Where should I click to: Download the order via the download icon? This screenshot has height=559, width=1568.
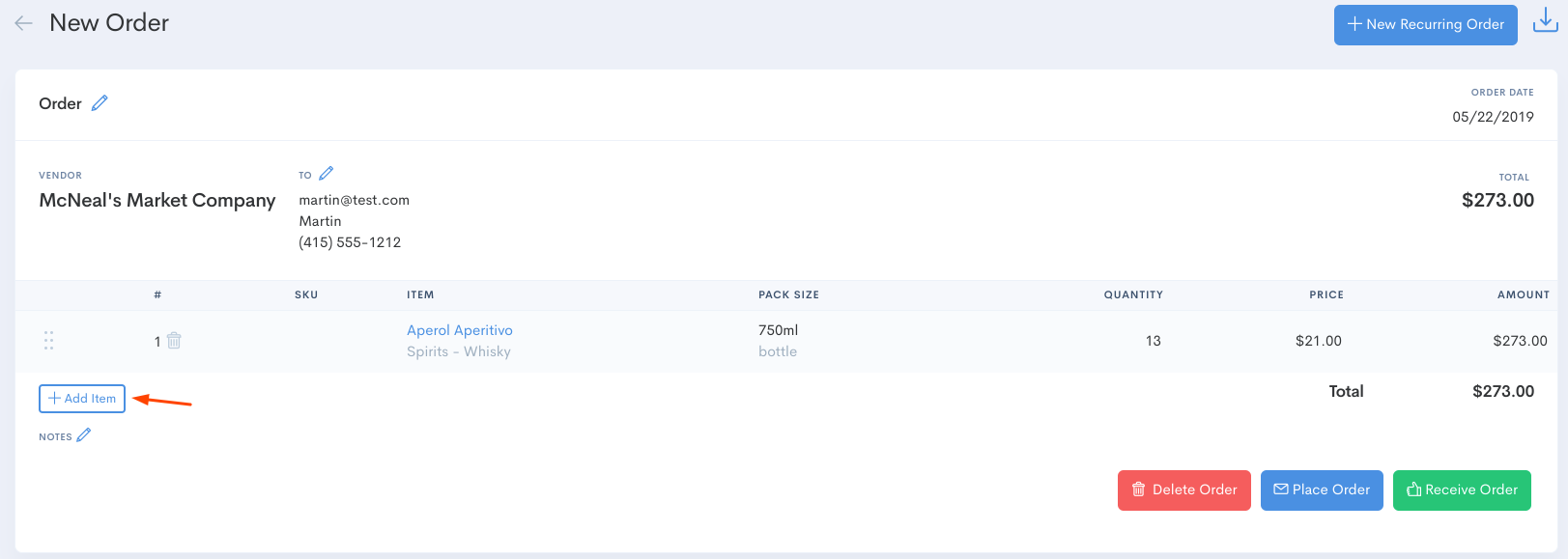coord(1546,20)
